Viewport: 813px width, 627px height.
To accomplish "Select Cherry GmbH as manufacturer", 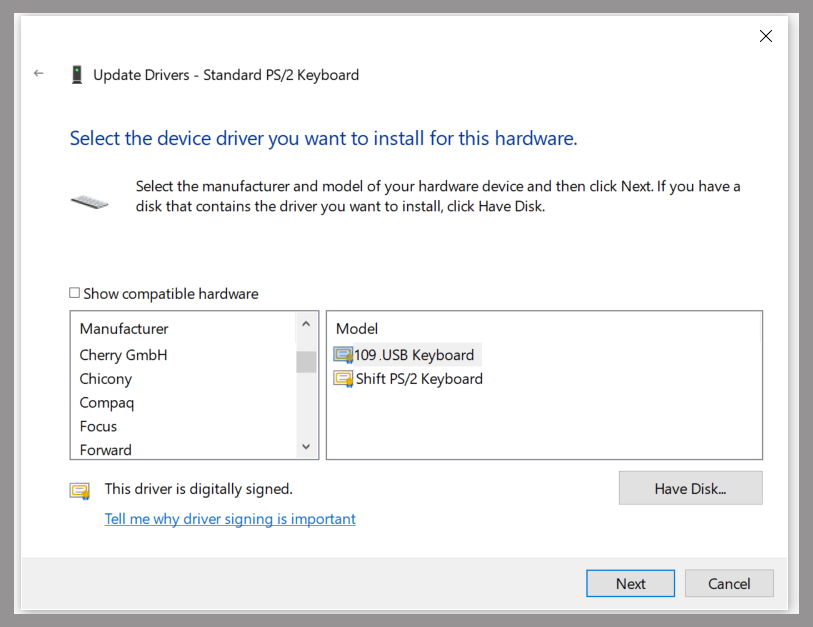I will coord(123,354).
